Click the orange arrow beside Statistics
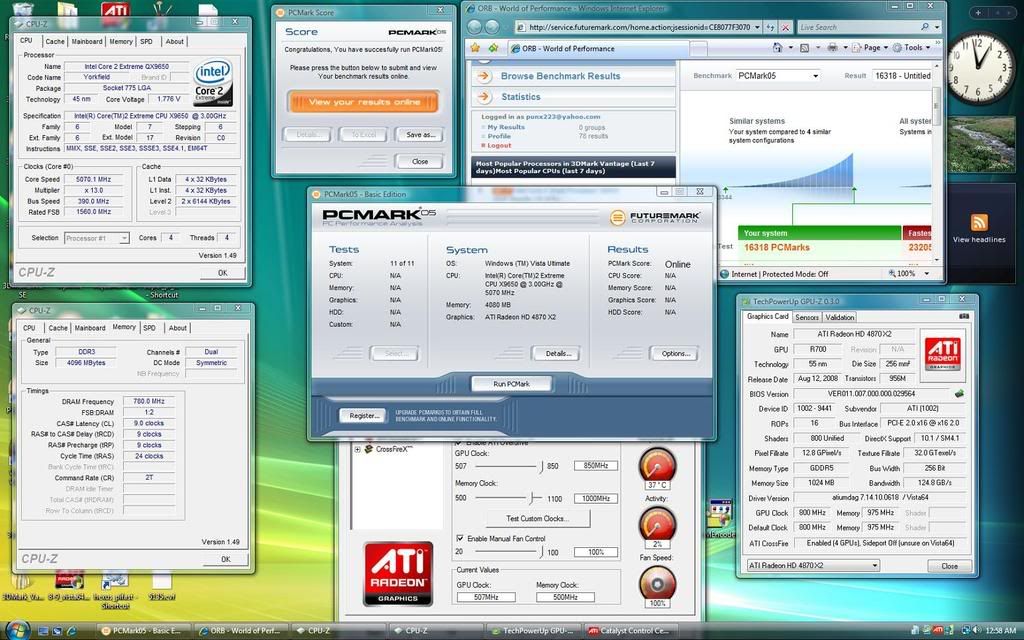The width and height of the screenshot is (1024, 640). click(484, 97)
